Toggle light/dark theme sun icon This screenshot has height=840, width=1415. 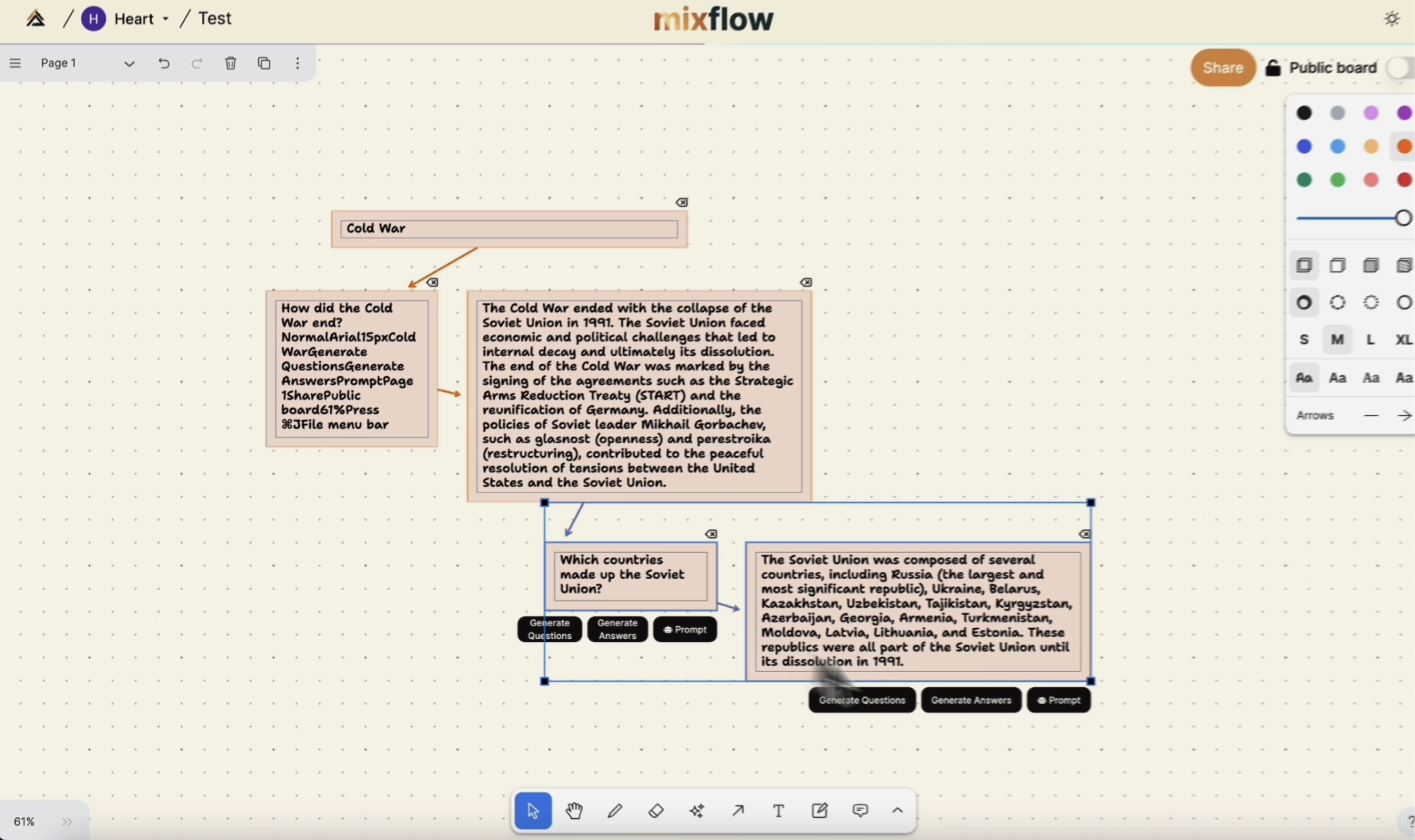click(1392, 19)
